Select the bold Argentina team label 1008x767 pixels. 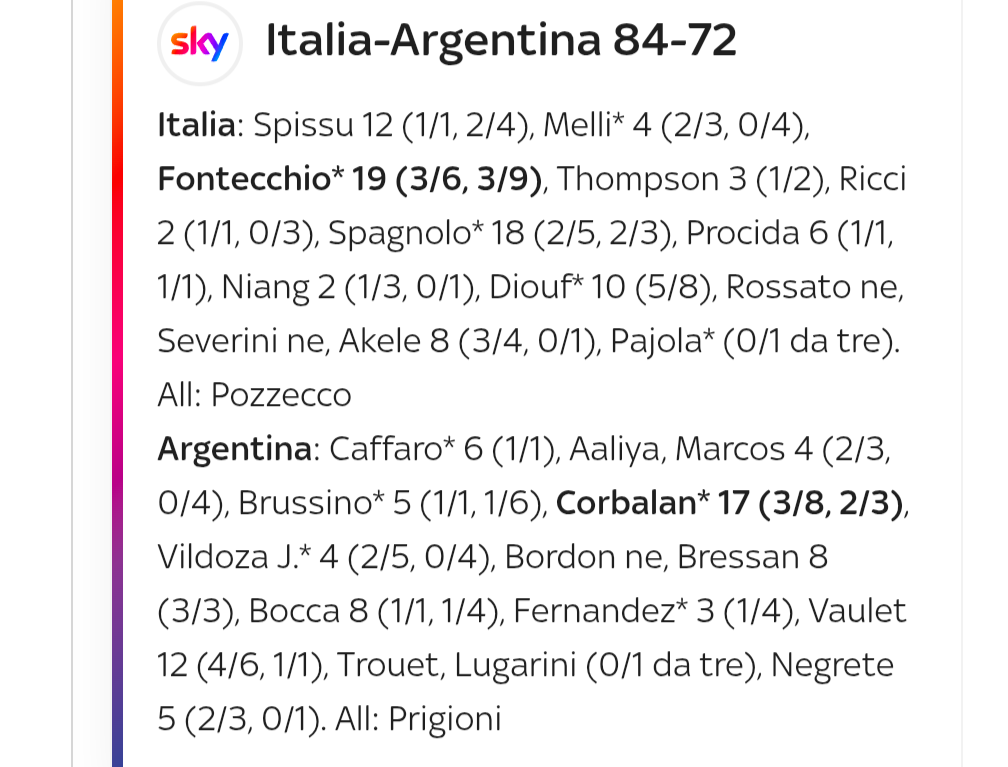235,449
